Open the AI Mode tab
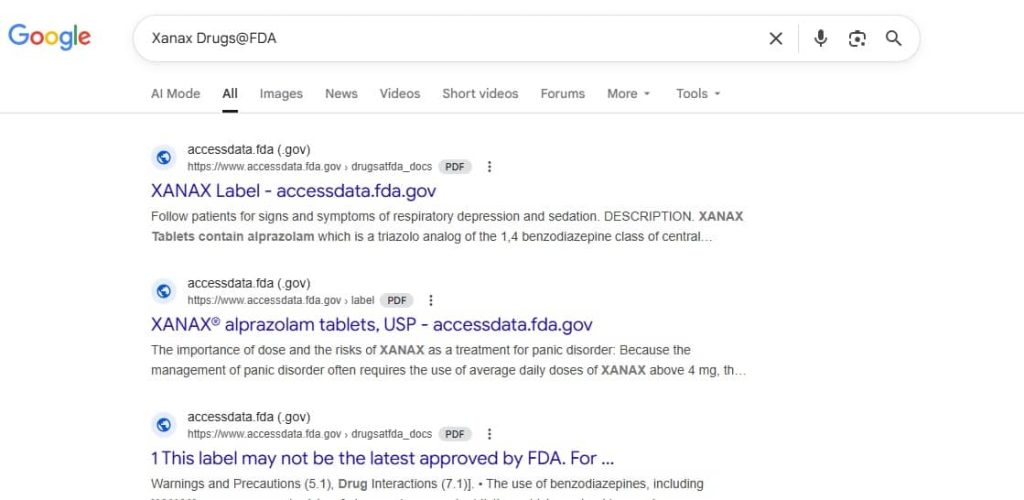The height and width of the screenshot is (500, 1024). coord(175,94)
